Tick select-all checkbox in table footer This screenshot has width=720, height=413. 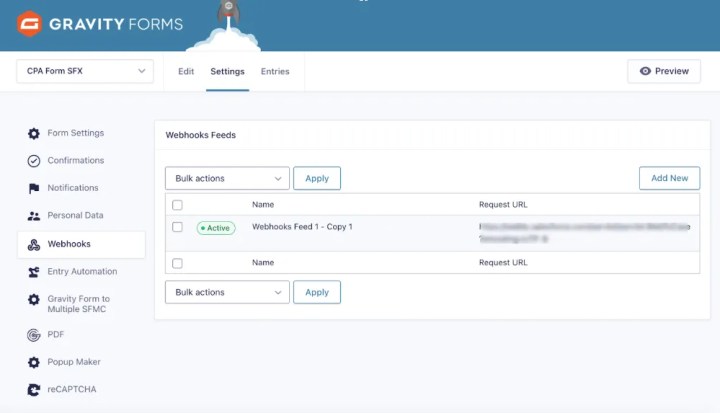177,263
